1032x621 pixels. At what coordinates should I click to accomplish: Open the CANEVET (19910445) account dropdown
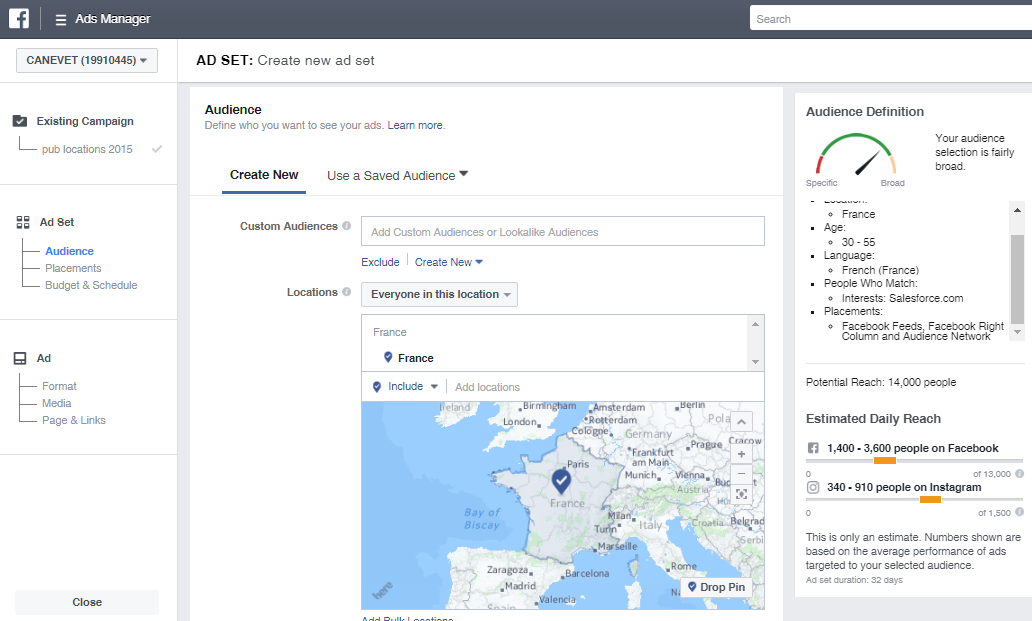87,60
